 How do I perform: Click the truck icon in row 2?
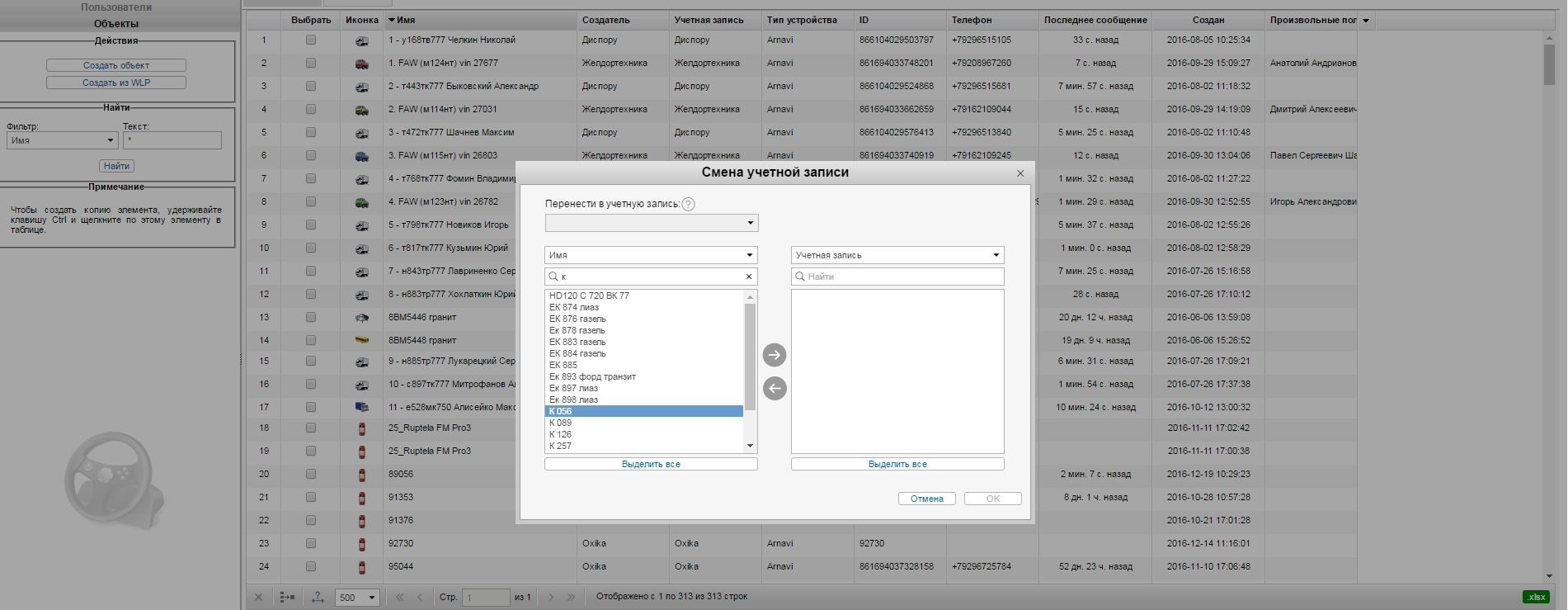361,64
